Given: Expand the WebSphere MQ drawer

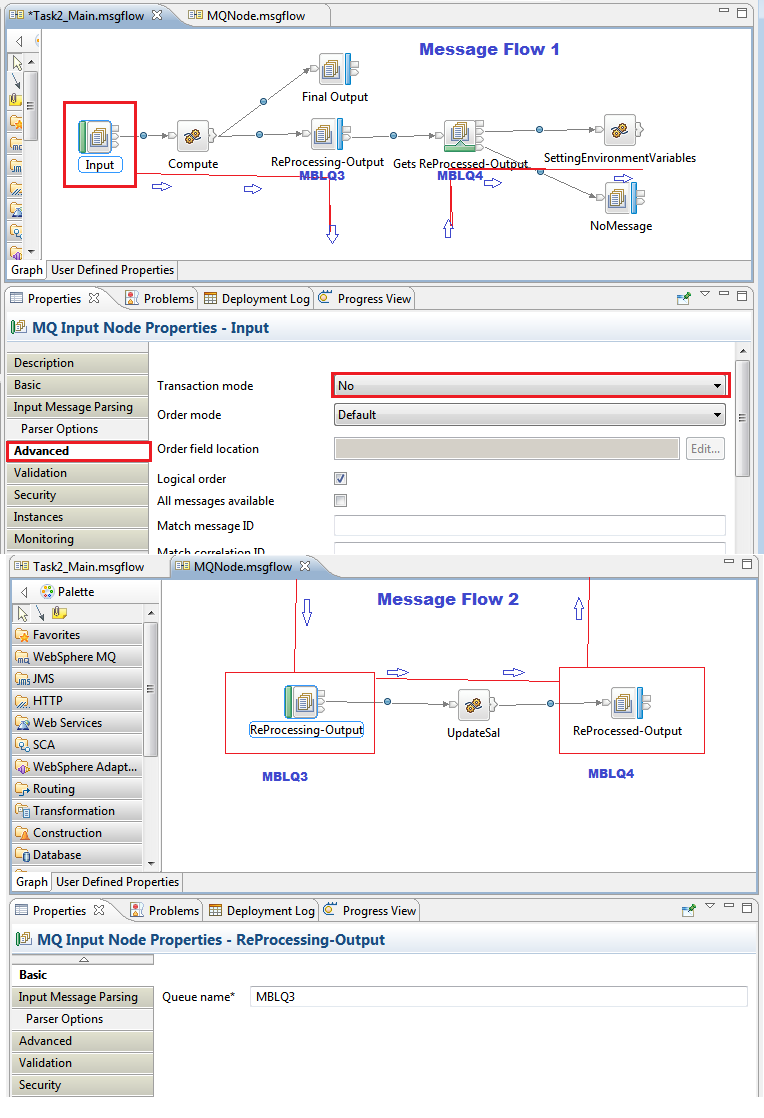Looking at the screenshot, I should [78, 657].
